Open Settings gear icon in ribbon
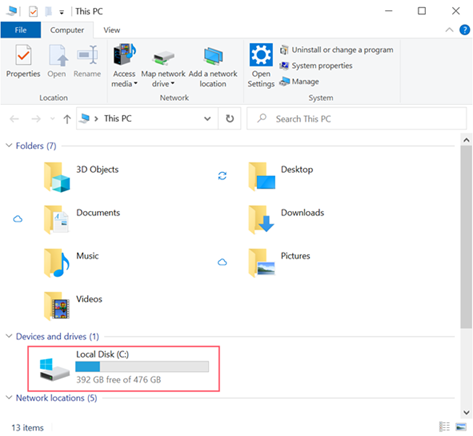Viewport: 473px width, 436px height. pyautogui.click(x=261, y=55)
